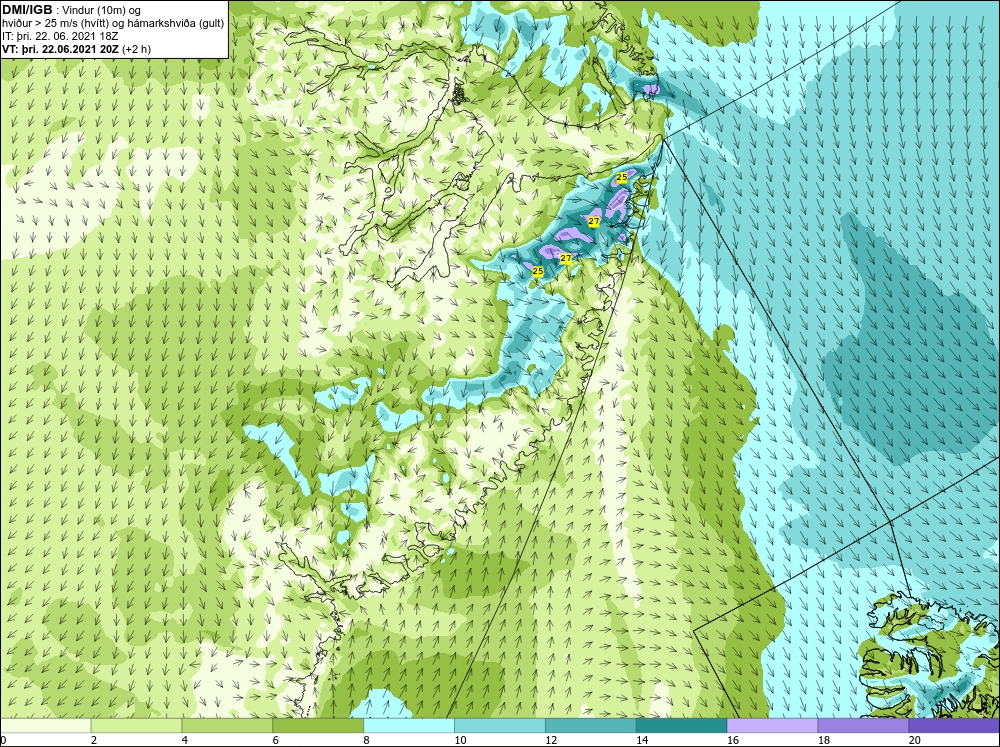Click the 8–10 m/s light cyan swatch
This screenshot has width=1000, height=747.
click(409, 725)
